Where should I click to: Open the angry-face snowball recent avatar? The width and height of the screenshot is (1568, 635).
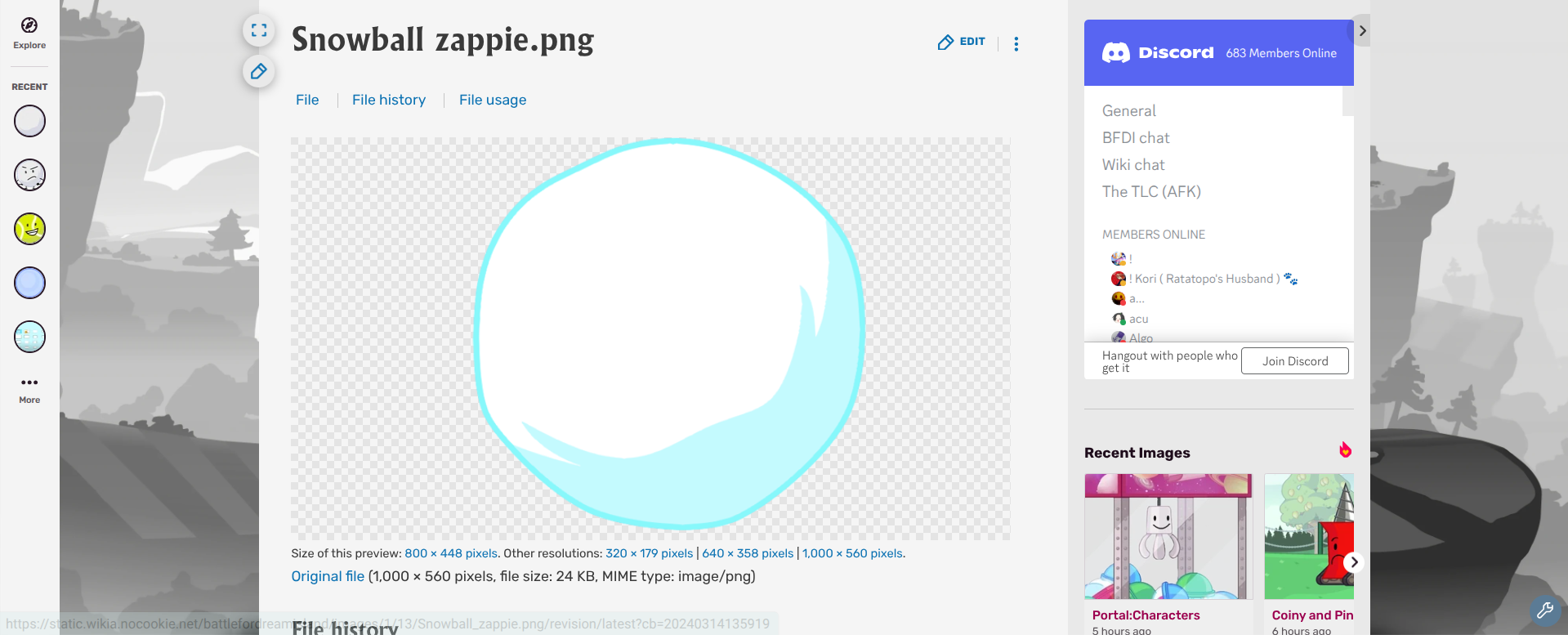[x=29, y=175]
